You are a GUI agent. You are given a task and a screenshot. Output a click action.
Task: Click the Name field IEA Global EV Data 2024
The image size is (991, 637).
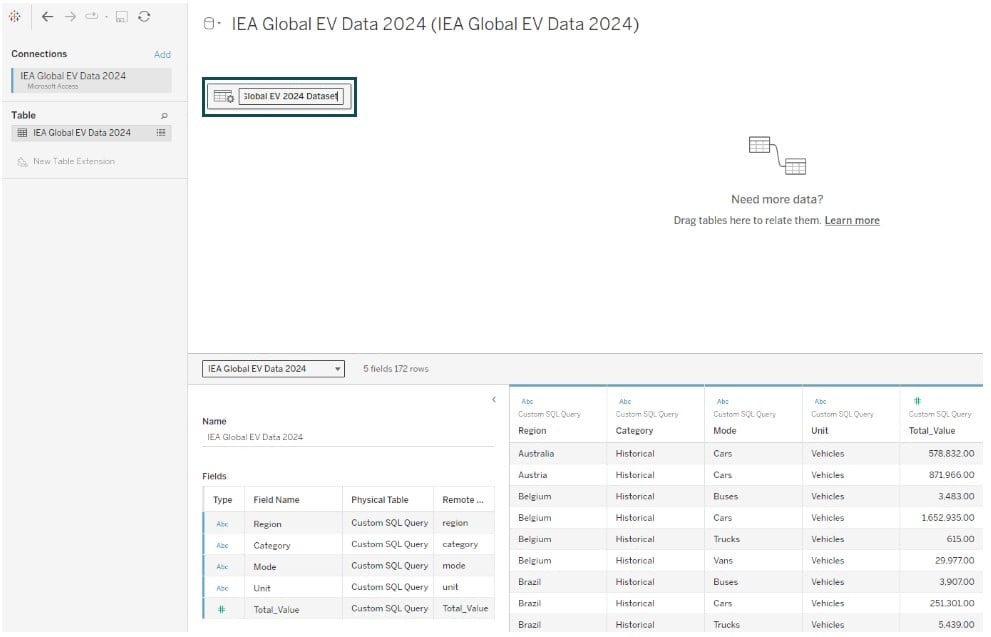point(348,437)
